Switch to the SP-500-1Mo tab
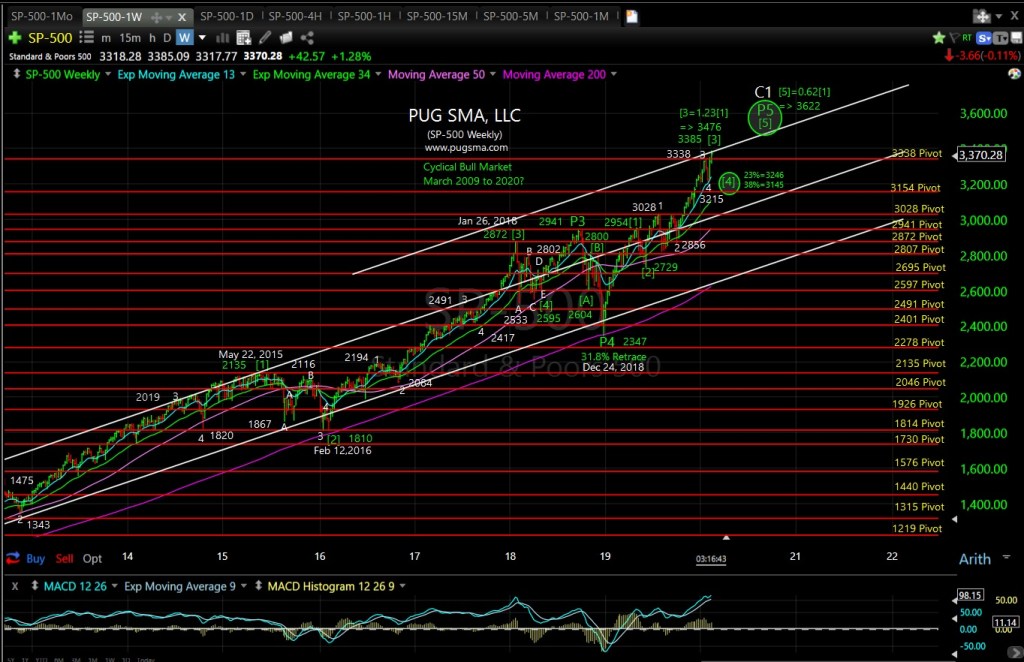The height and width of the screenshot is (662, 1024). coord(41,16)
